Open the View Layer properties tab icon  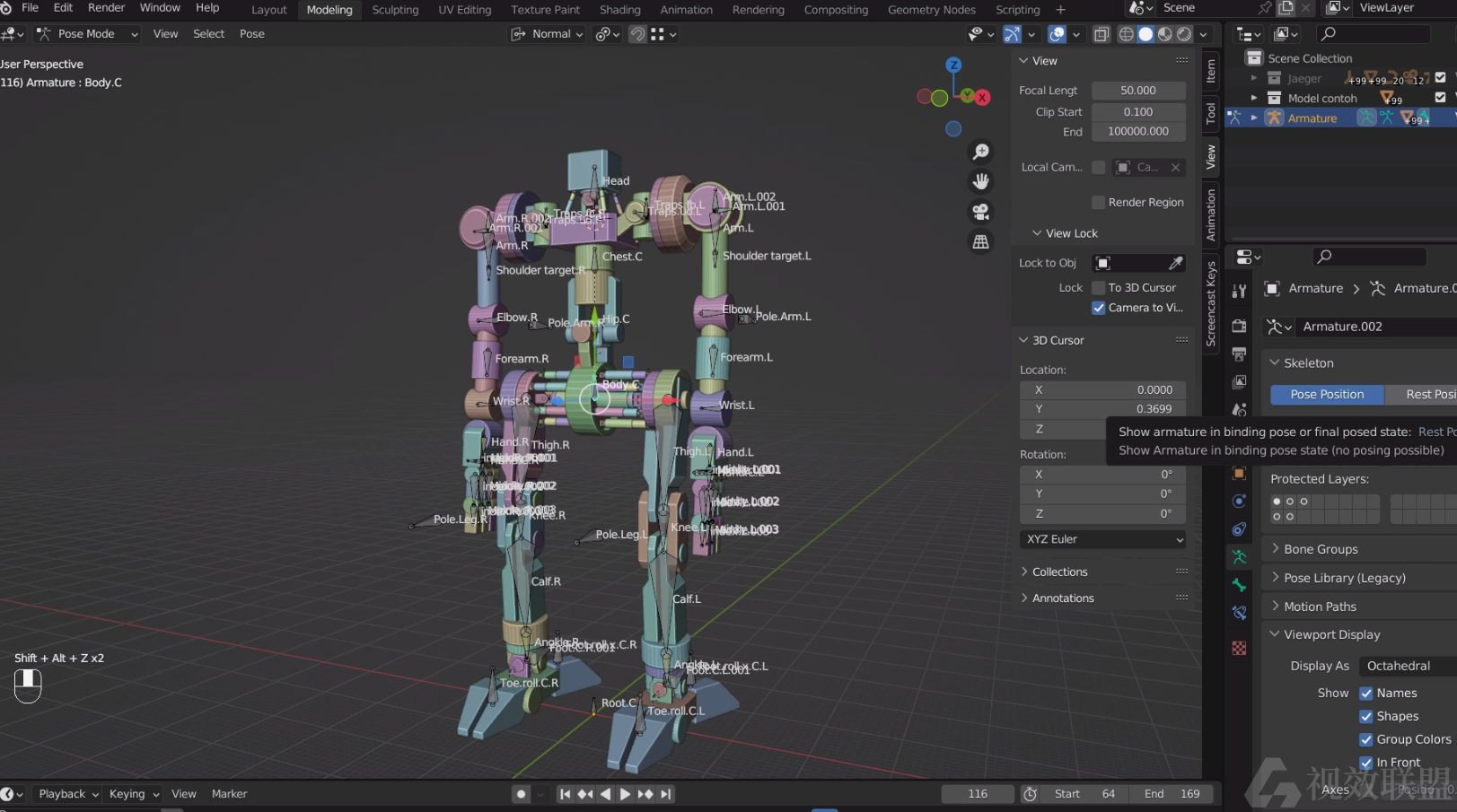point(1239,381)
